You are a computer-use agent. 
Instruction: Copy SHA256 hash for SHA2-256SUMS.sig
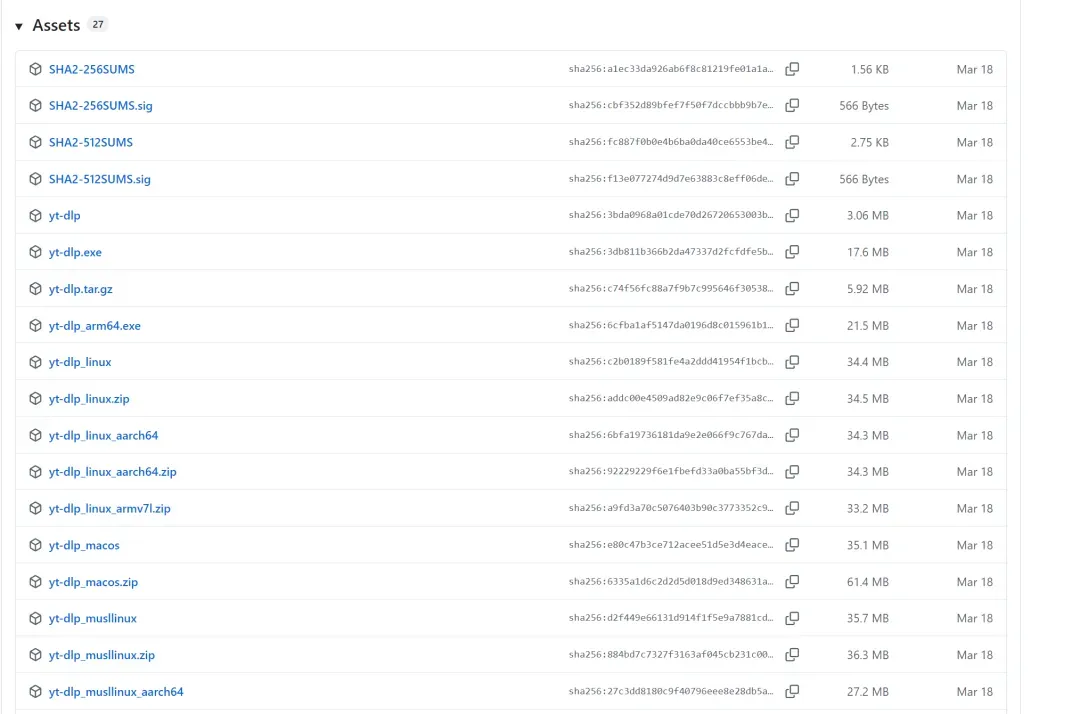pos(792,105)
